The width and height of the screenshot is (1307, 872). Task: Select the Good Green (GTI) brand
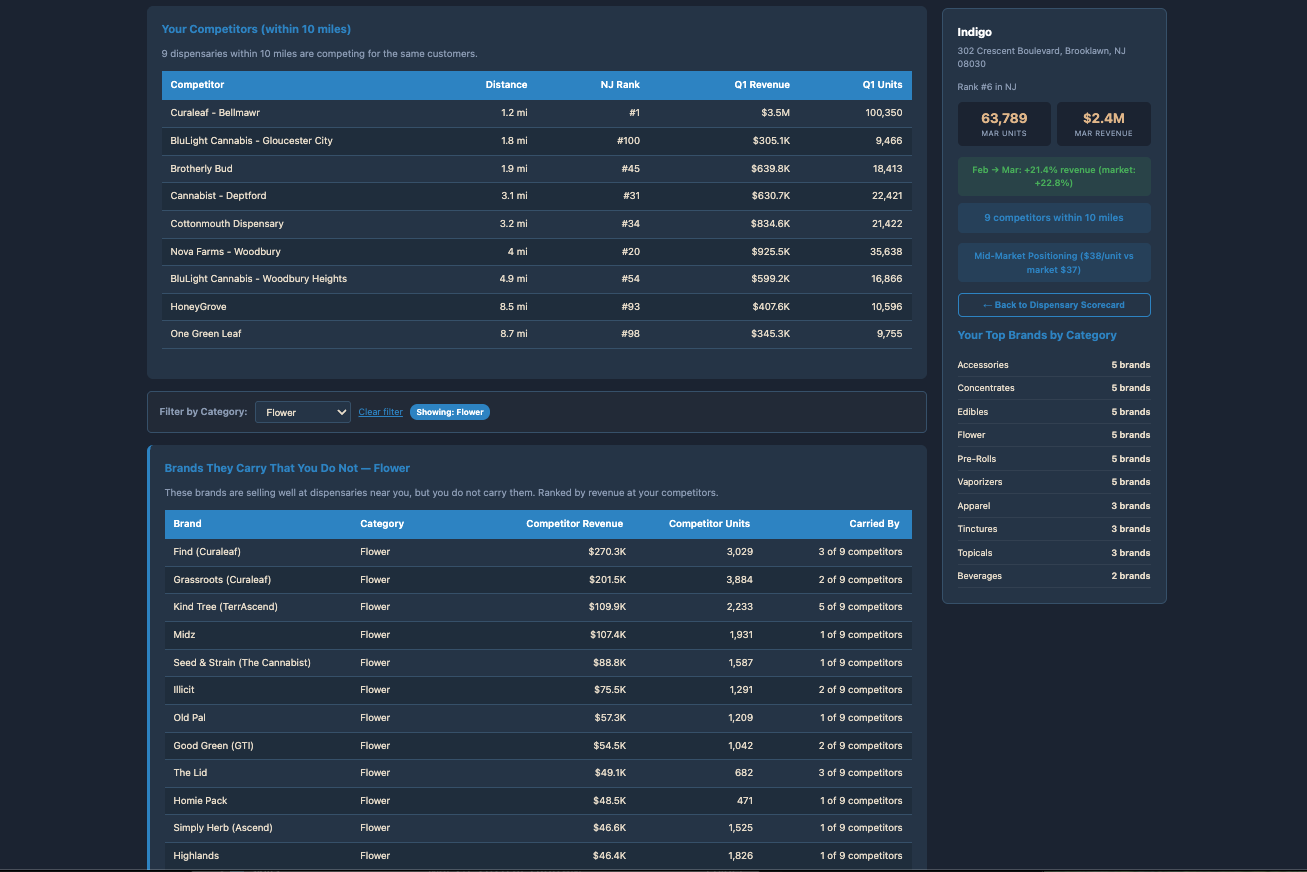click(538, 746)
